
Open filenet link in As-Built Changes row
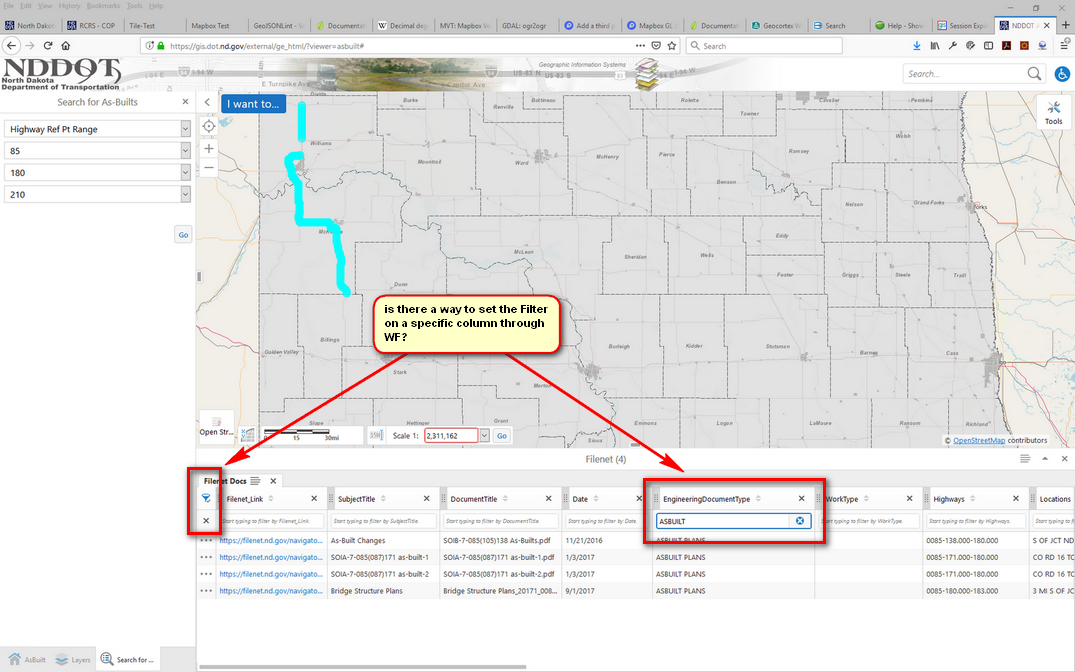pyautogui.click(x=271, y=540)
